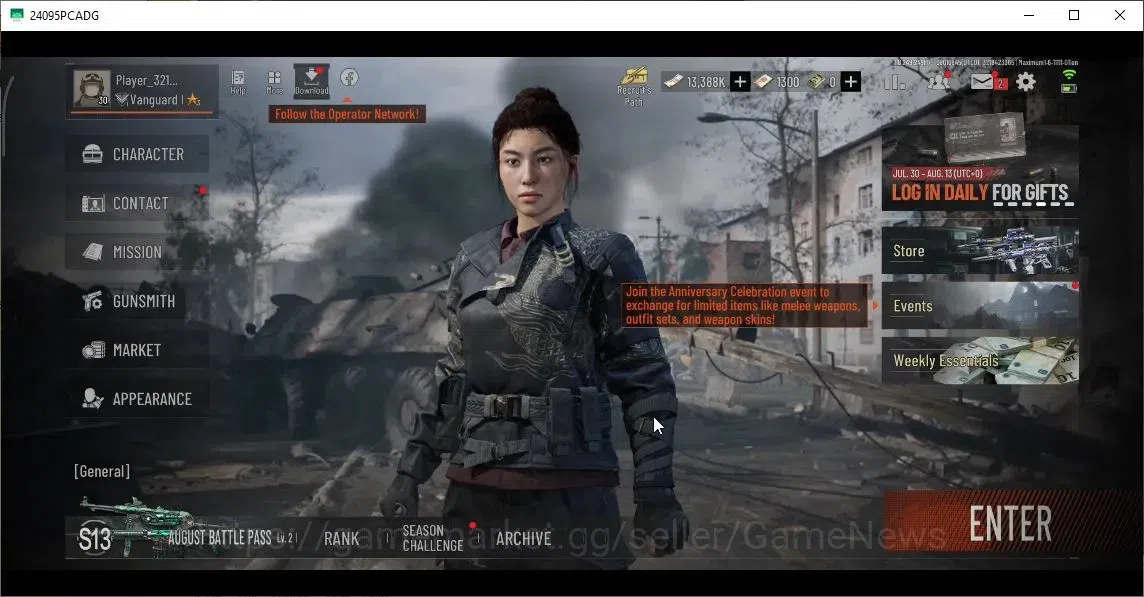Open the ARCHIVE tab
Viewport: 1144px width, 597px height.
tap(523, 539)
